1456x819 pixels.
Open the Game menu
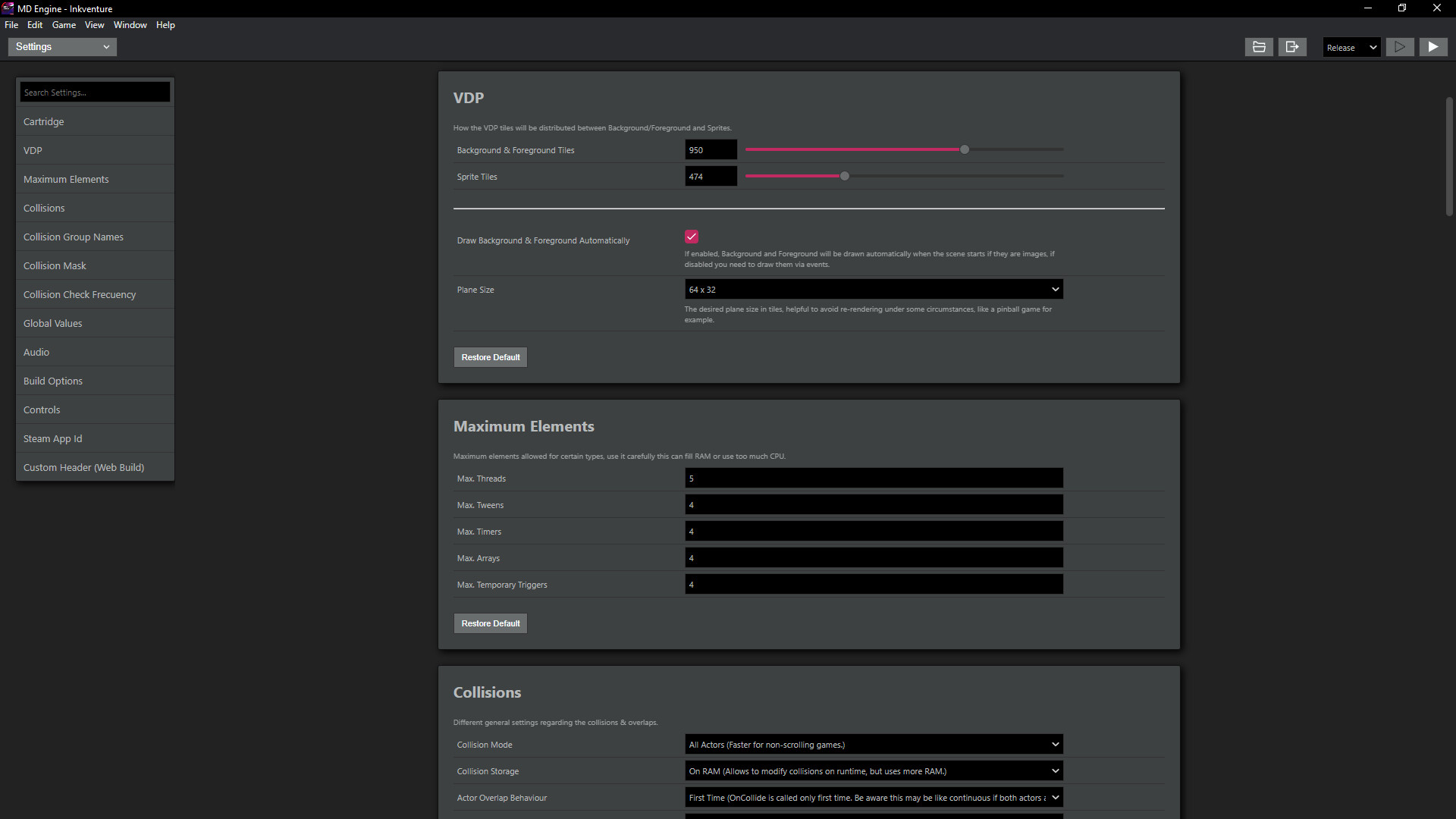coord(64,24)
